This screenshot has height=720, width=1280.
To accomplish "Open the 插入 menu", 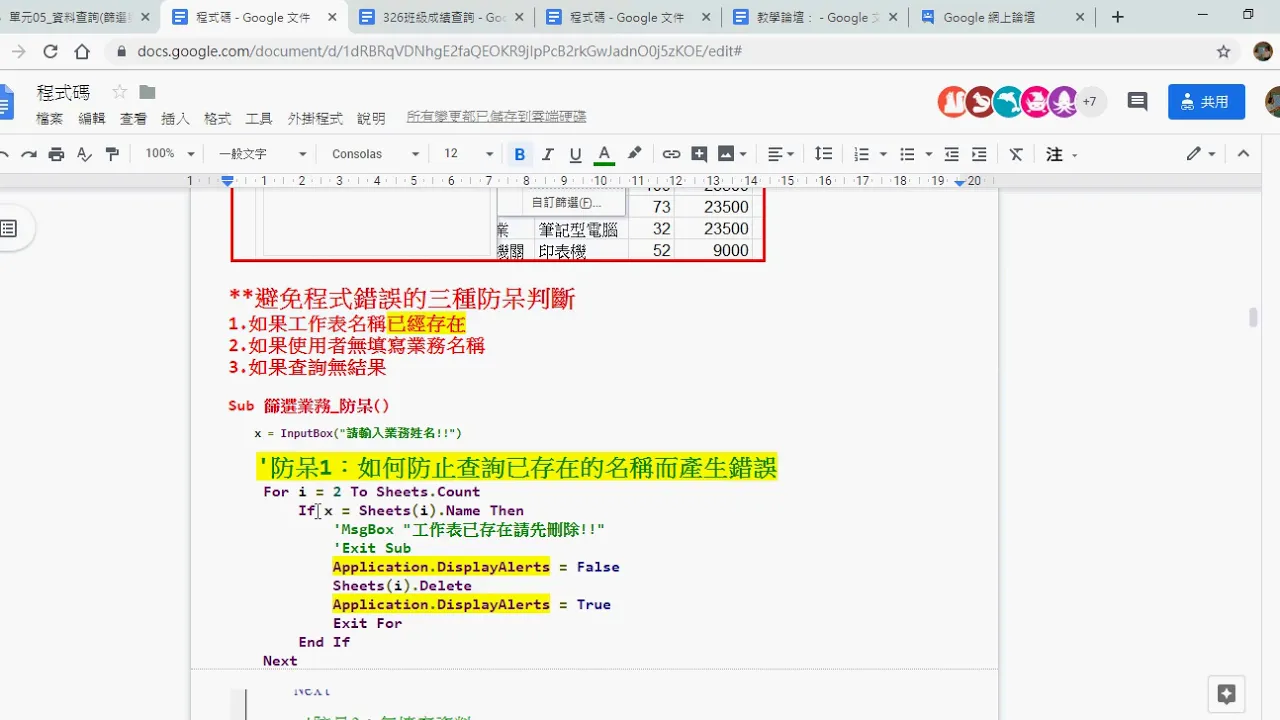I will tap(176, 118).
